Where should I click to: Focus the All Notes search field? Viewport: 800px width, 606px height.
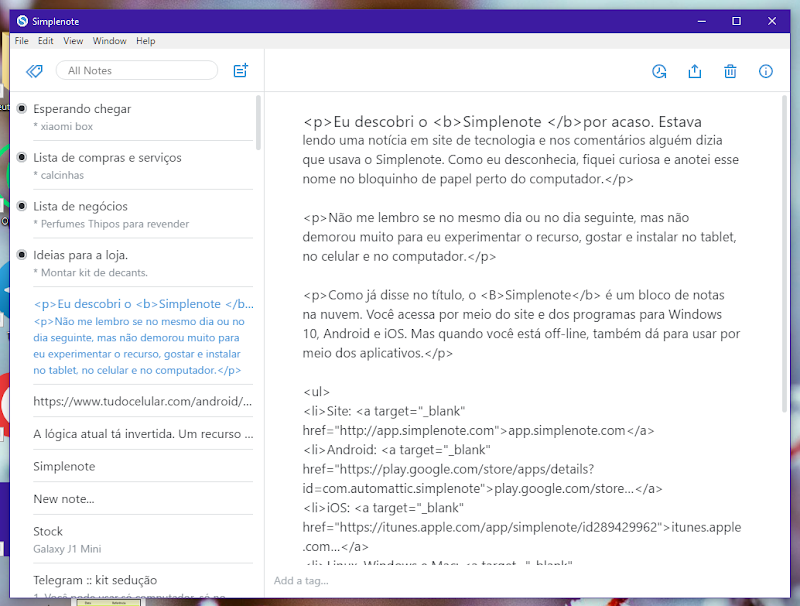[137, 70]
